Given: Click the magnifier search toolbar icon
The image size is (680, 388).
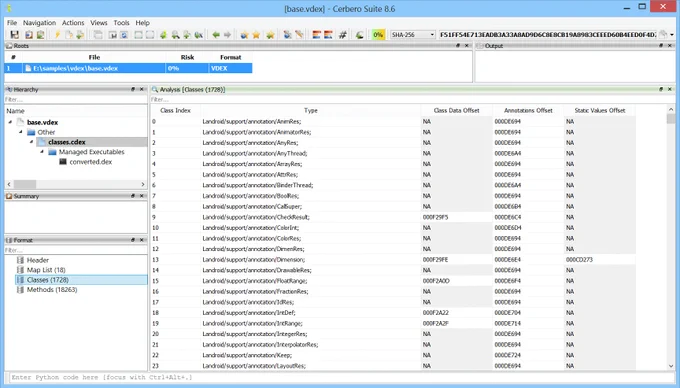Looking at the screenshot, I should click(x=175, y=35).
